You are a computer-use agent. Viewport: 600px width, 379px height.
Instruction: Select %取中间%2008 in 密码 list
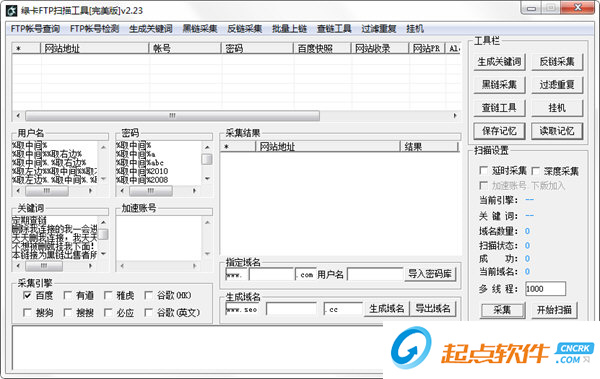coord(142,180)
